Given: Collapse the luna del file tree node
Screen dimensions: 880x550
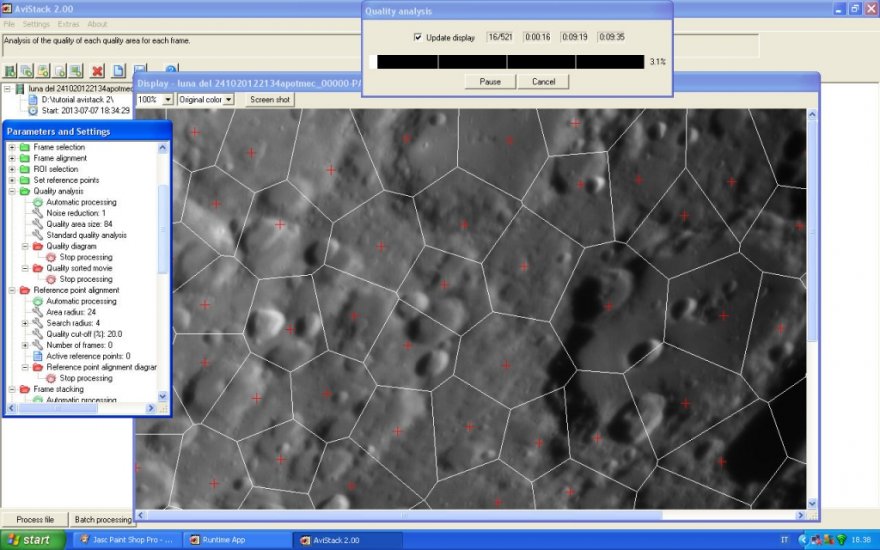Looking at the screenshot, I should click(x=7, y=89).
